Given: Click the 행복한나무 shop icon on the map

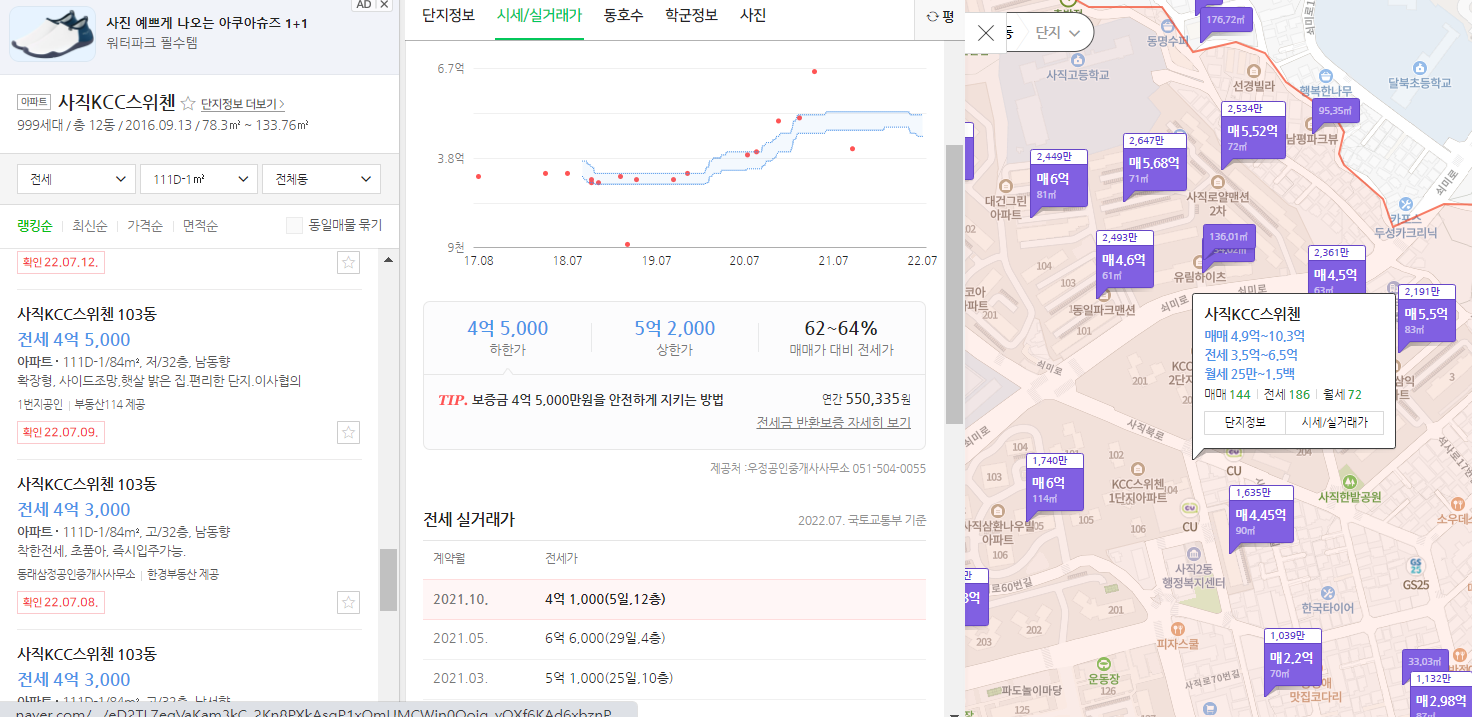Looking at the screenshot, I should coord(1325,75).
